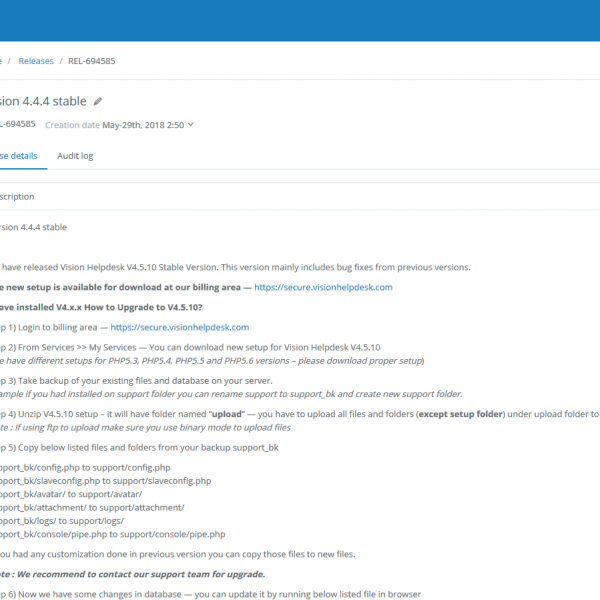Click the Description section header
The image size is (600, 600).
click(17, 197)
